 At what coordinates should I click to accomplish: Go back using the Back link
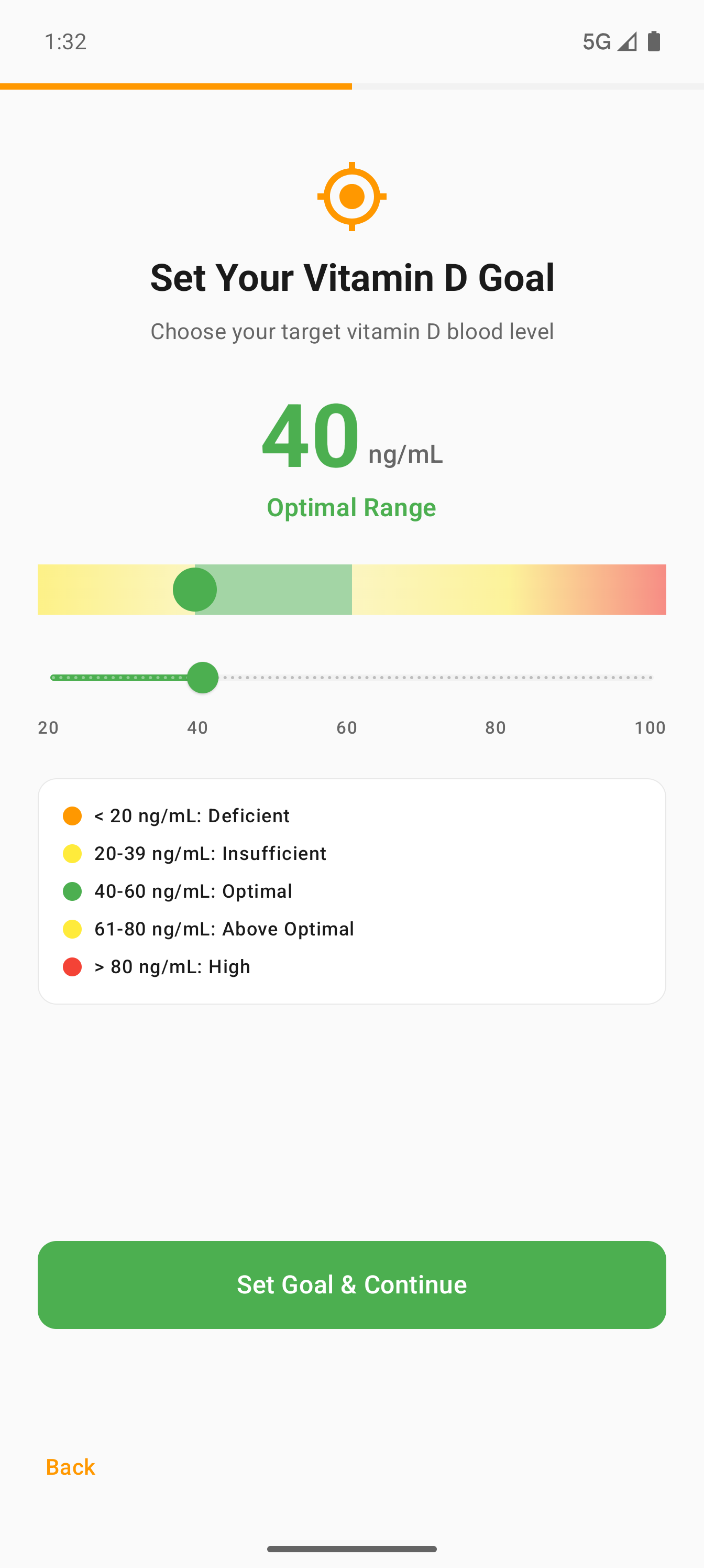pos(71,1467)
